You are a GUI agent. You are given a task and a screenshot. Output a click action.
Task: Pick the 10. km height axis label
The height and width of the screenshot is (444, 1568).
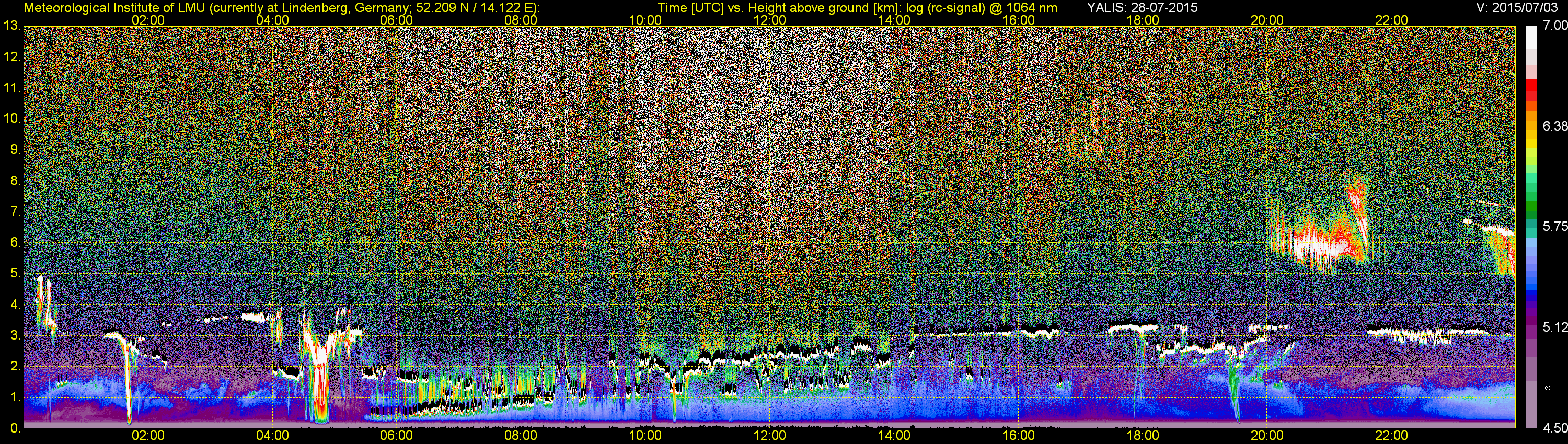tap(12, 119)
